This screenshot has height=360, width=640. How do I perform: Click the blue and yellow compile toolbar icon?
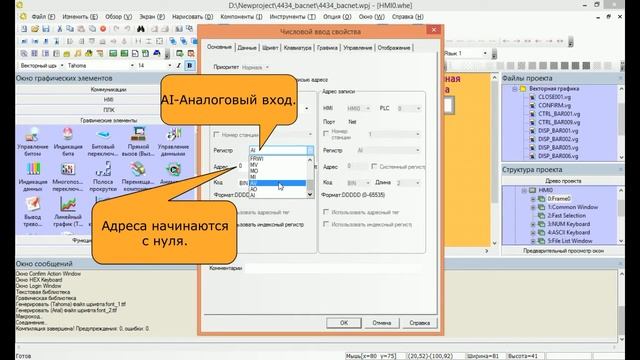click(157, 53)
